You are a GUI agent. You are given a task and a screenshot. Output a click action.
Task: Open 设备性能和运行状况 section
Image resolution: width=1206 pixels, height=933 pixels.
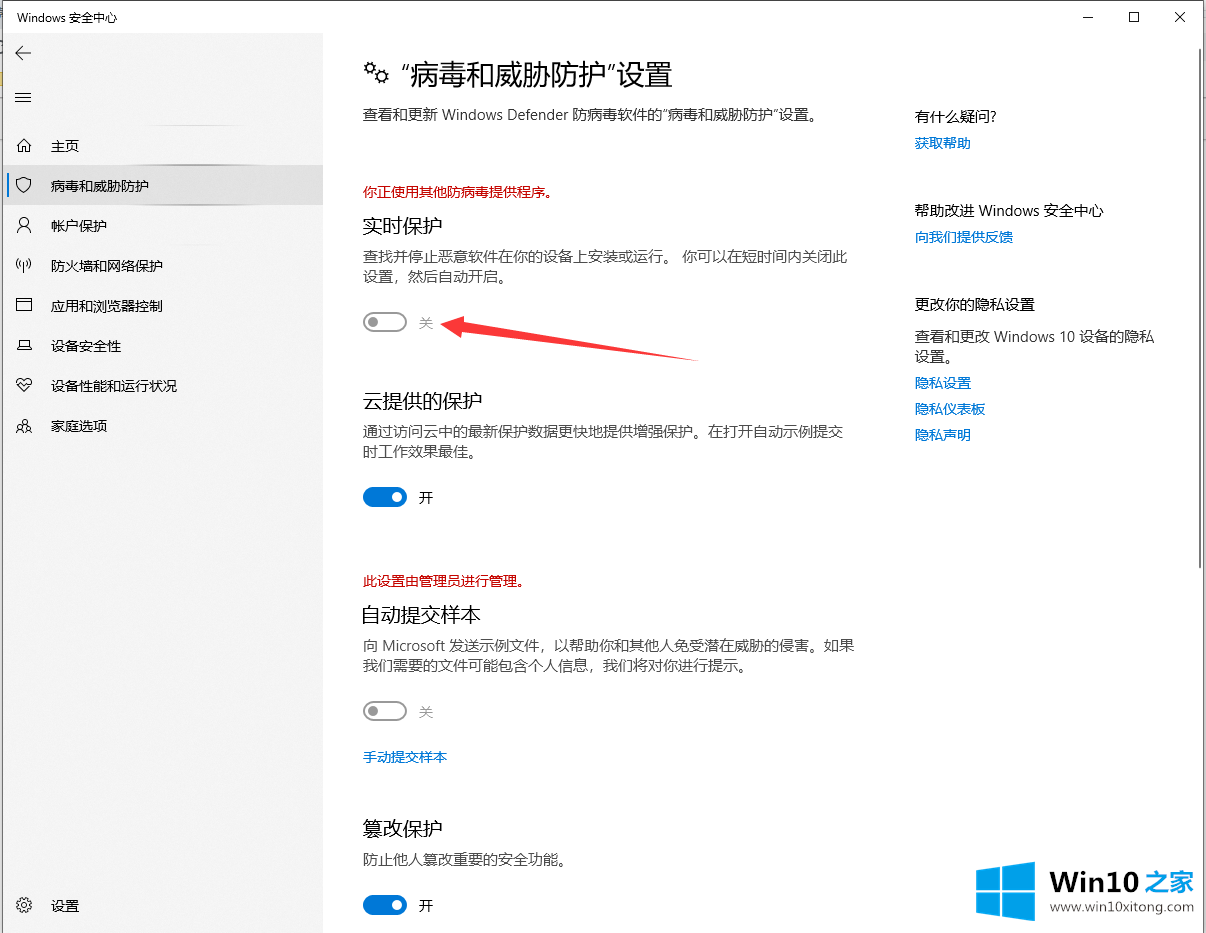coord(163,386)
